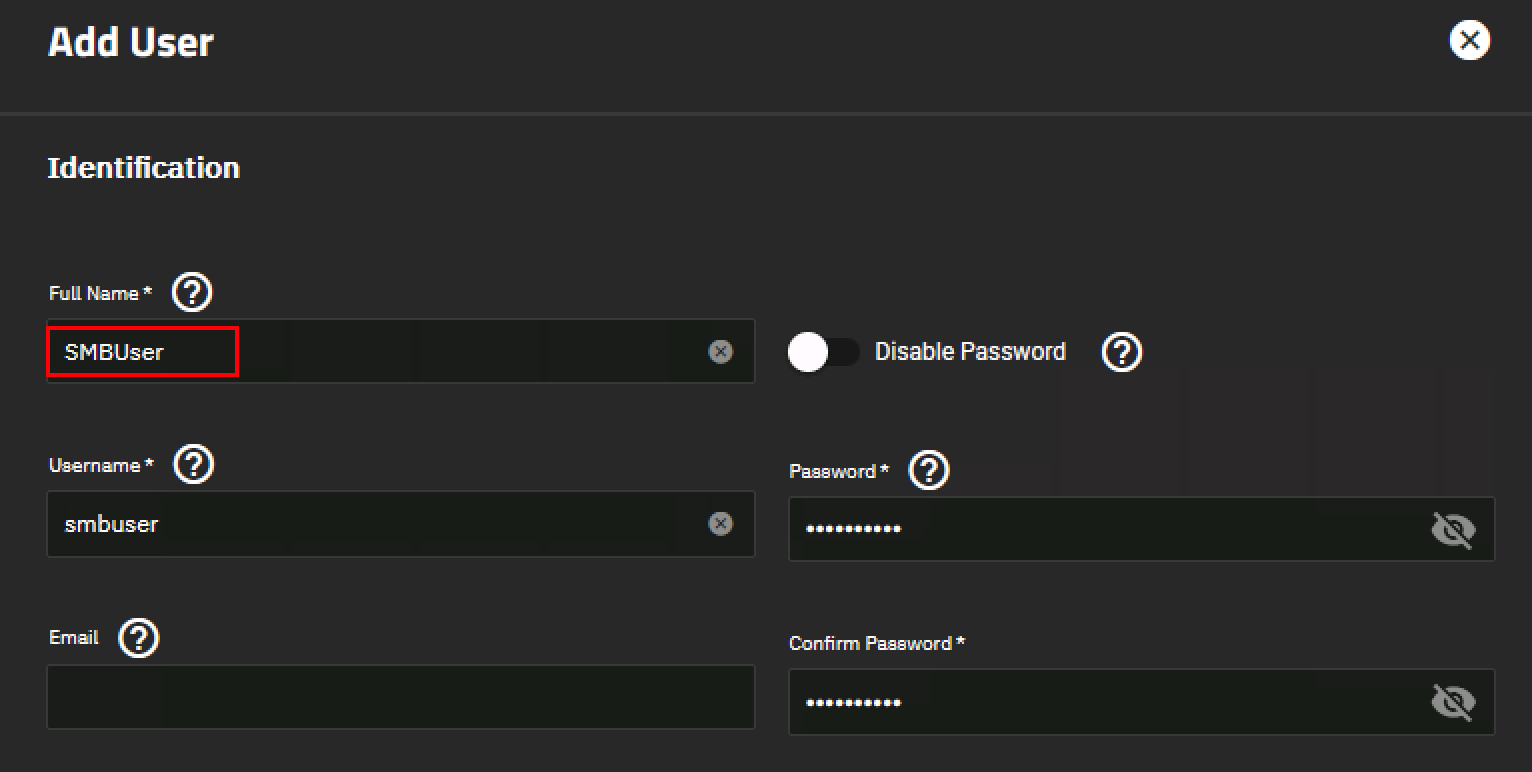Click the Identification section heading
The height and width of the screenshot is (772, 1532).
coord(144,168)
